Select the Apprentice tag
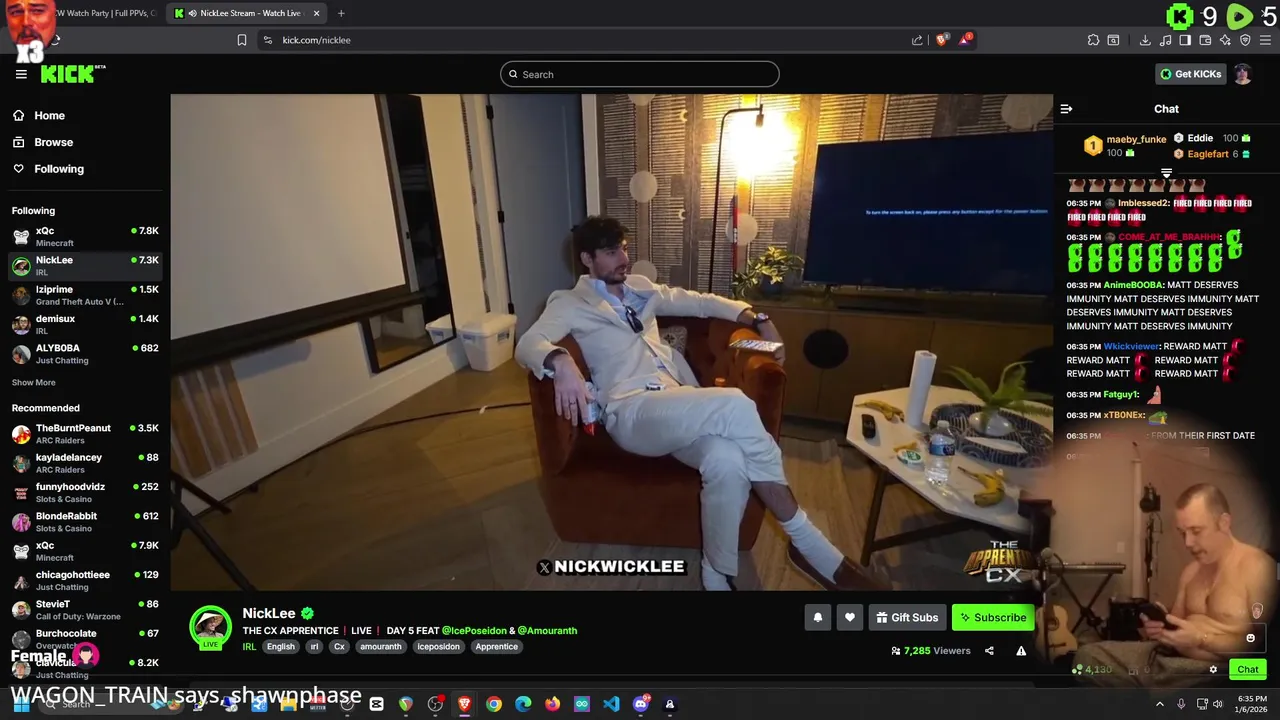The height and width of the screenshot is (720, 1280). (497, 647)
